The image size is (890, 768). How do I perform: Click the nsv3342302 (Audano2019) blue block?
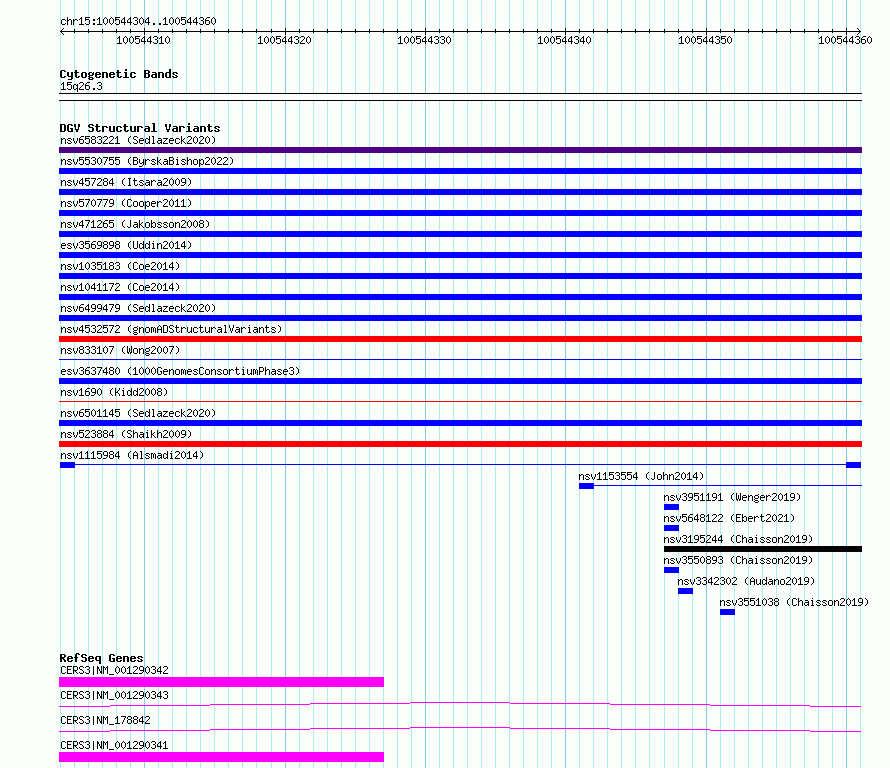[x=685, y=591]
